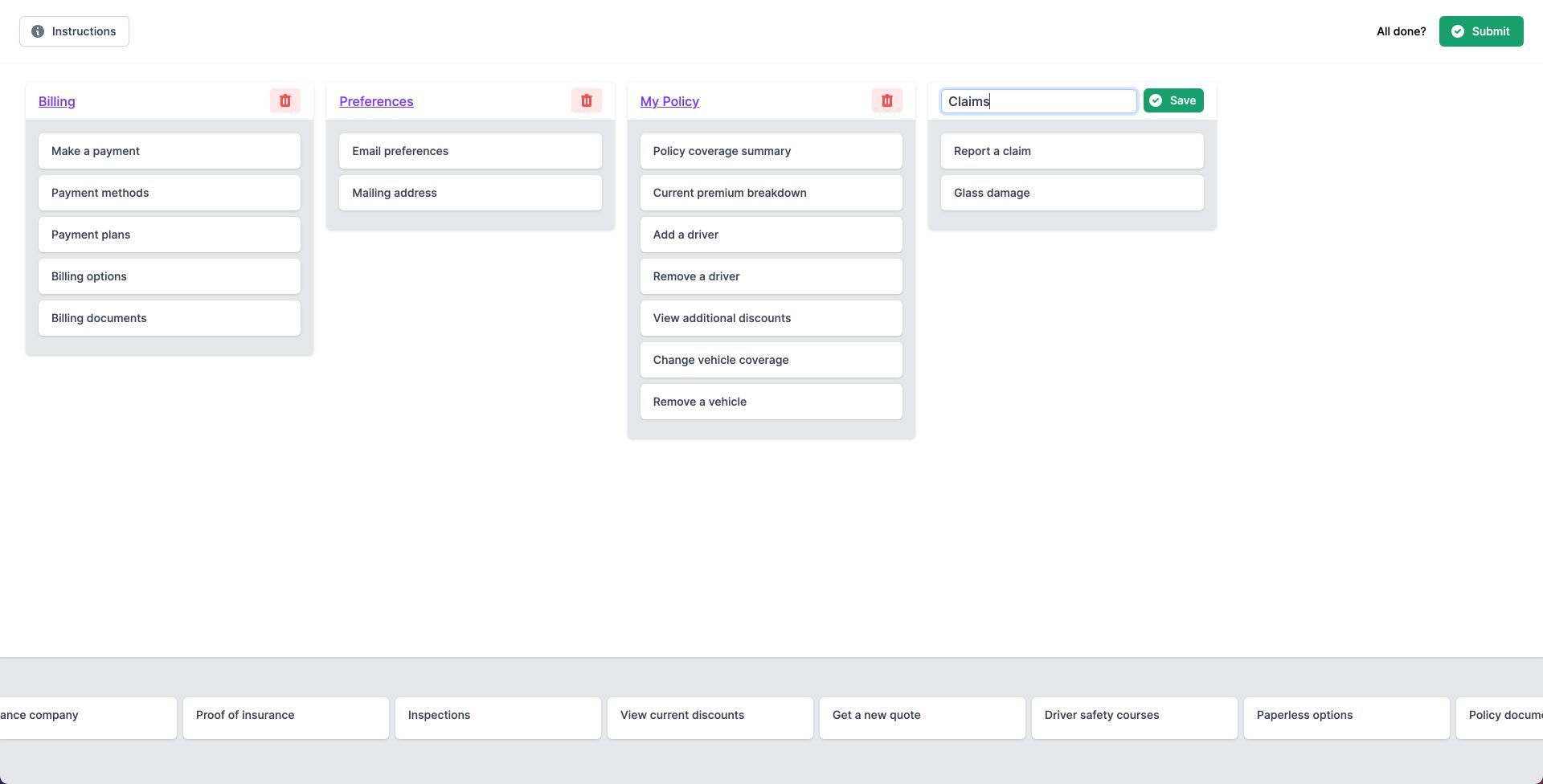Select the Glass damage card

(x=1072, y=192)
